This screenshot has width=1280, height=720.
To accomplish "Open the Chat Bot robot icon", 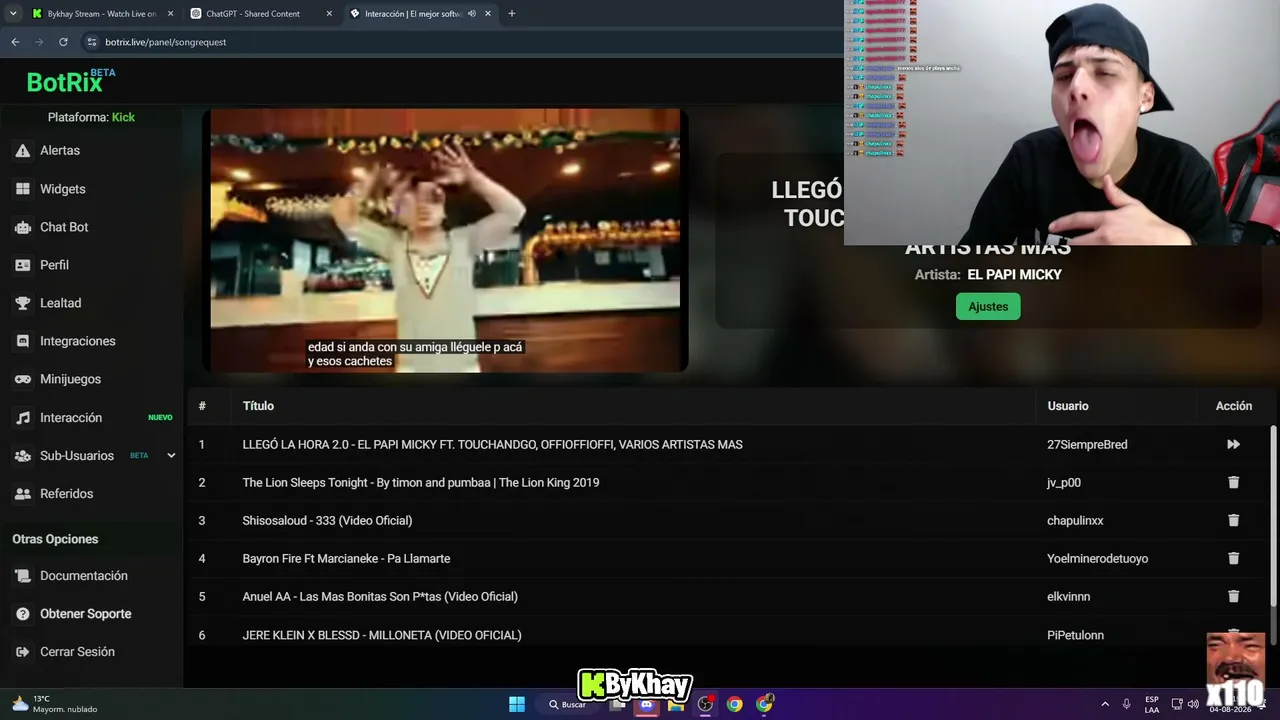I will (x=22, y=227).
